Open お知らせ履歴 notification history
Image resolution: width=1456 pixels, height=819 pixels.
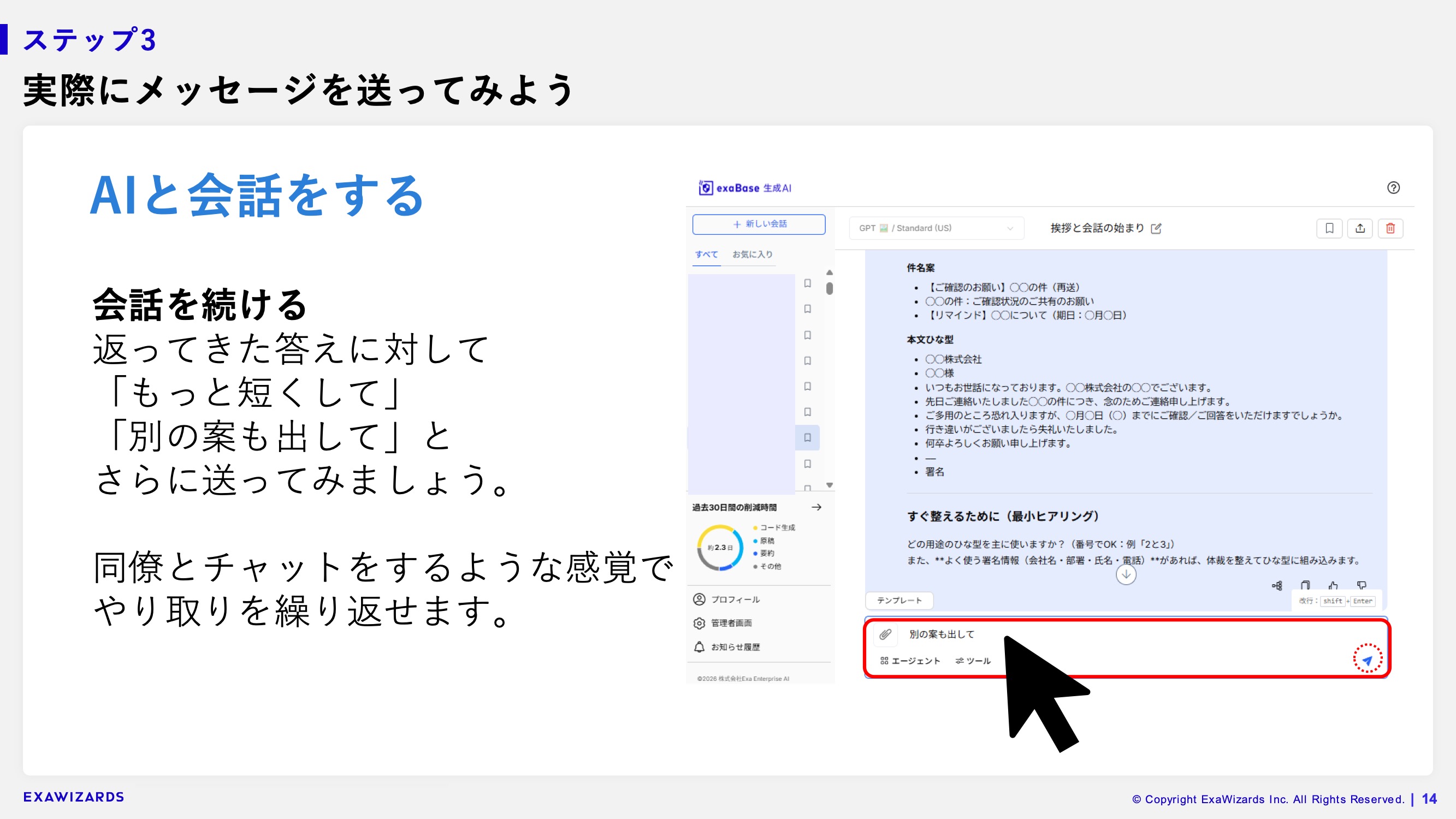[726, 647]
